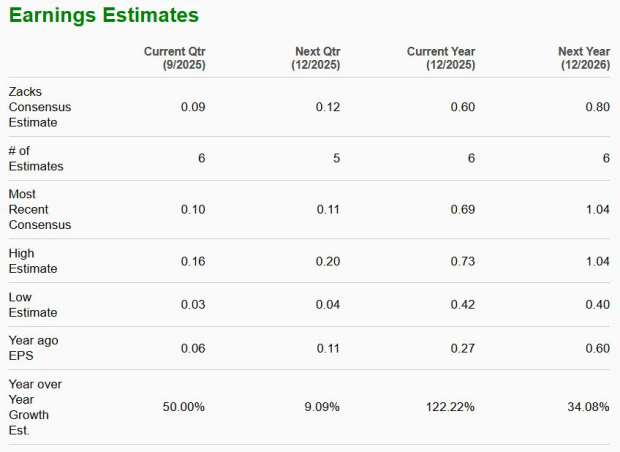This screenshot has height=452, width=620.
Task: Click the 122.22% growth value
Action: 449,407
